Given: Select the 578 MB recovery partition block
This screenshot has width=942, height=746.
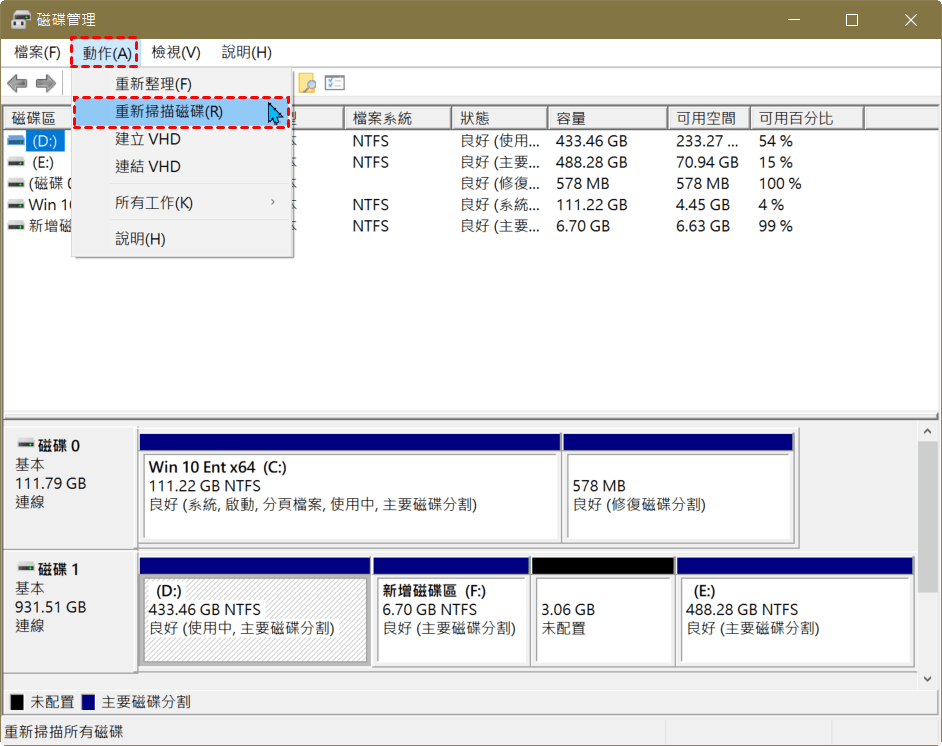Looking at the screenshot, I should [x=678, y=487].
